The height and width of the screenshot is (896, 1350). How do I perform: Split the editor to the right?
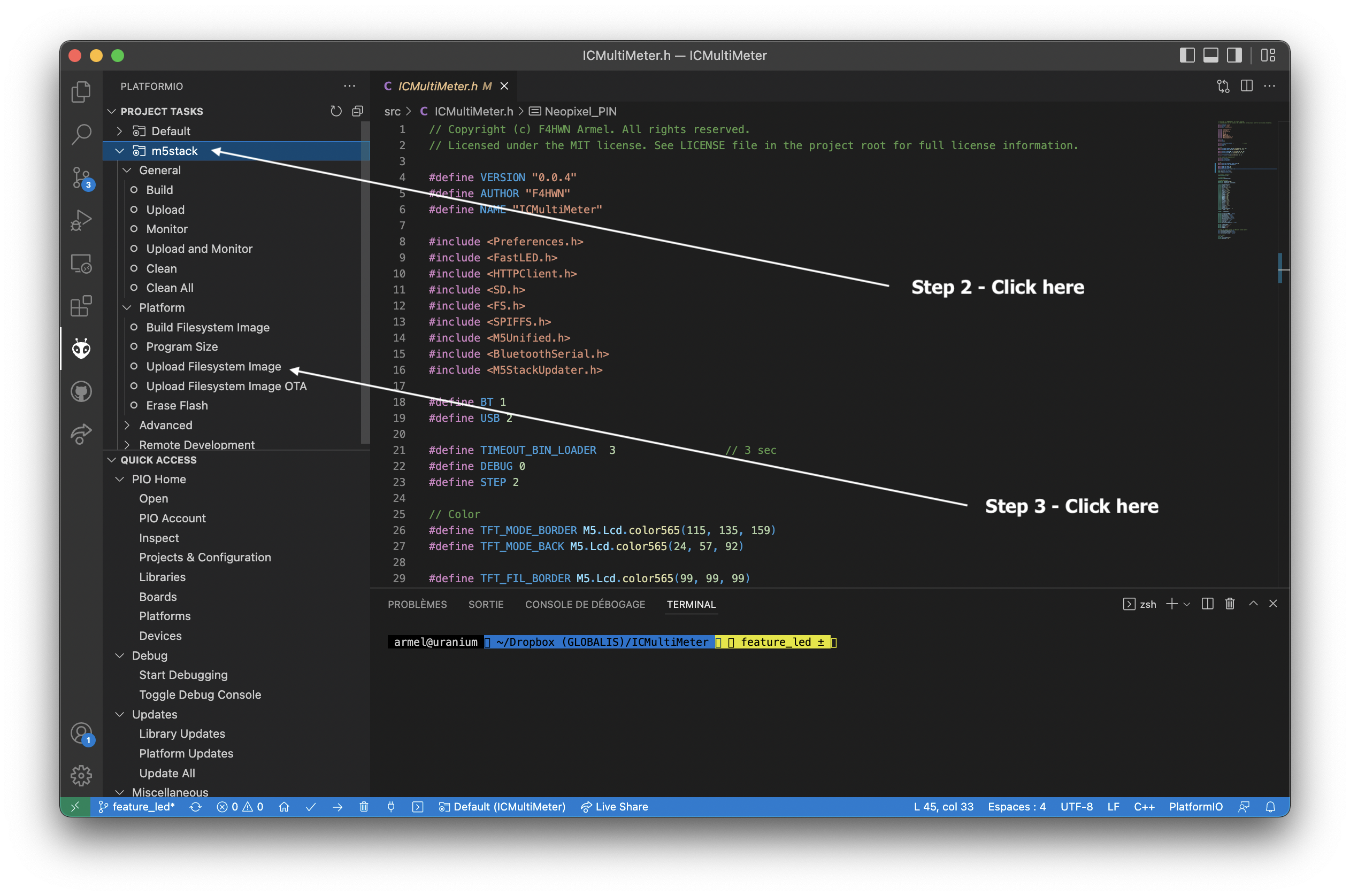click(1247, 86)
